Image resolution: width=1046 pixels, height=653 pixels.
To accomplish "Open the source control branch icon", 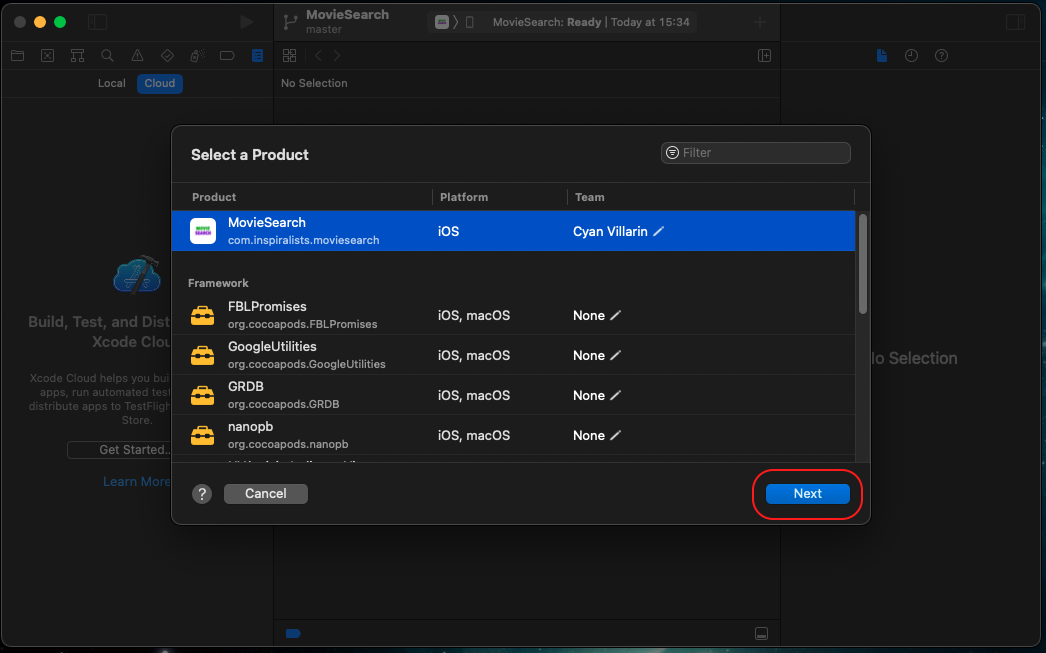I will (x=290, y=22).
